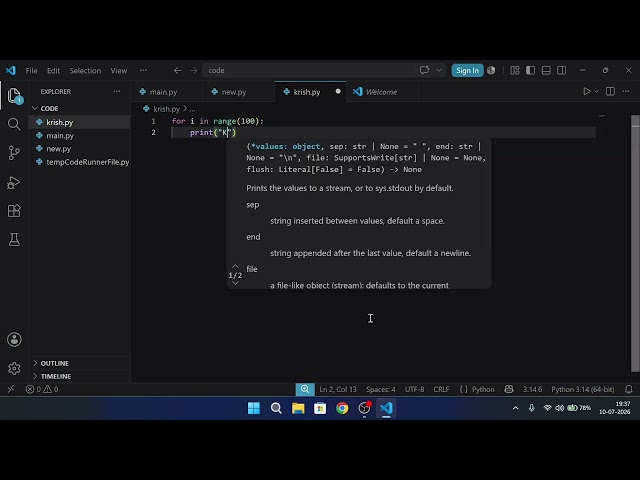Click Ln 2, Col 13 cursor position
640x480 pixels.
338,389
